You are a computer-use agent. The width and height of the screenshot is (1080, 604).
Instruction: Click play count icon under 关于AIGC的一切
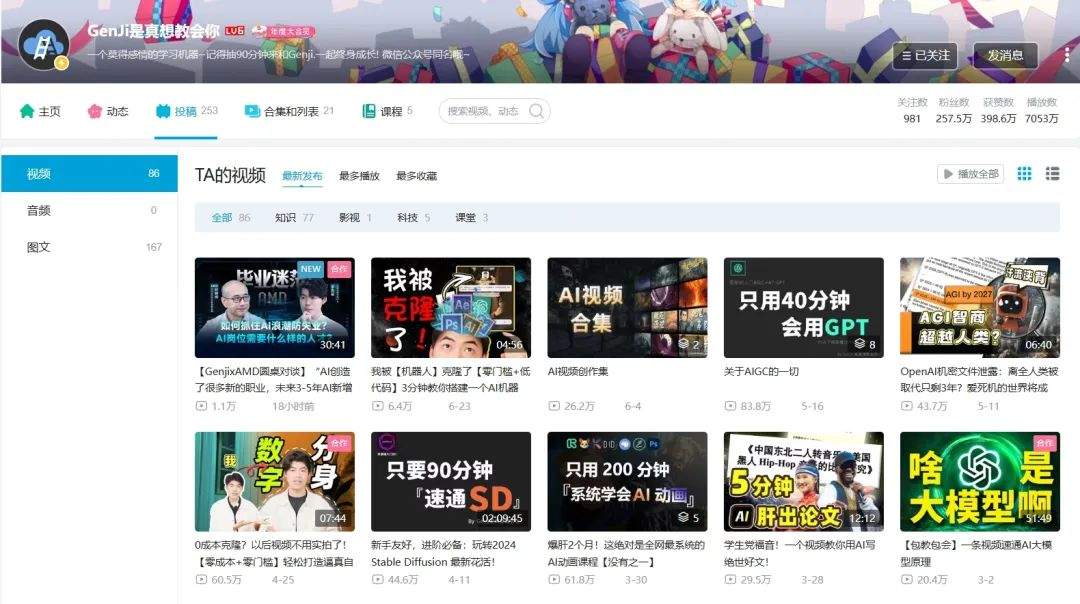(730, 406)
